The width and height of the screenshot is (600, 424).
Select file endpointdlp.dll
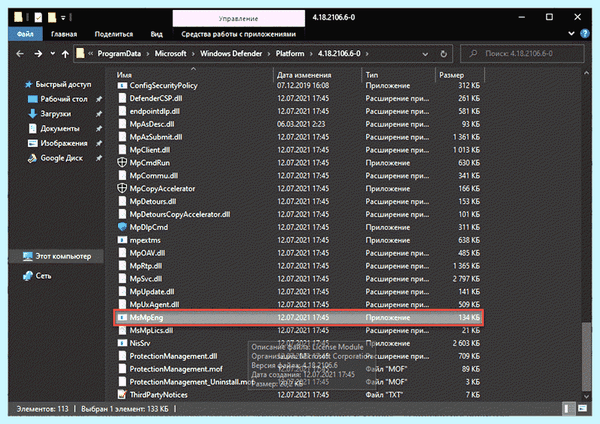[155, 111]
